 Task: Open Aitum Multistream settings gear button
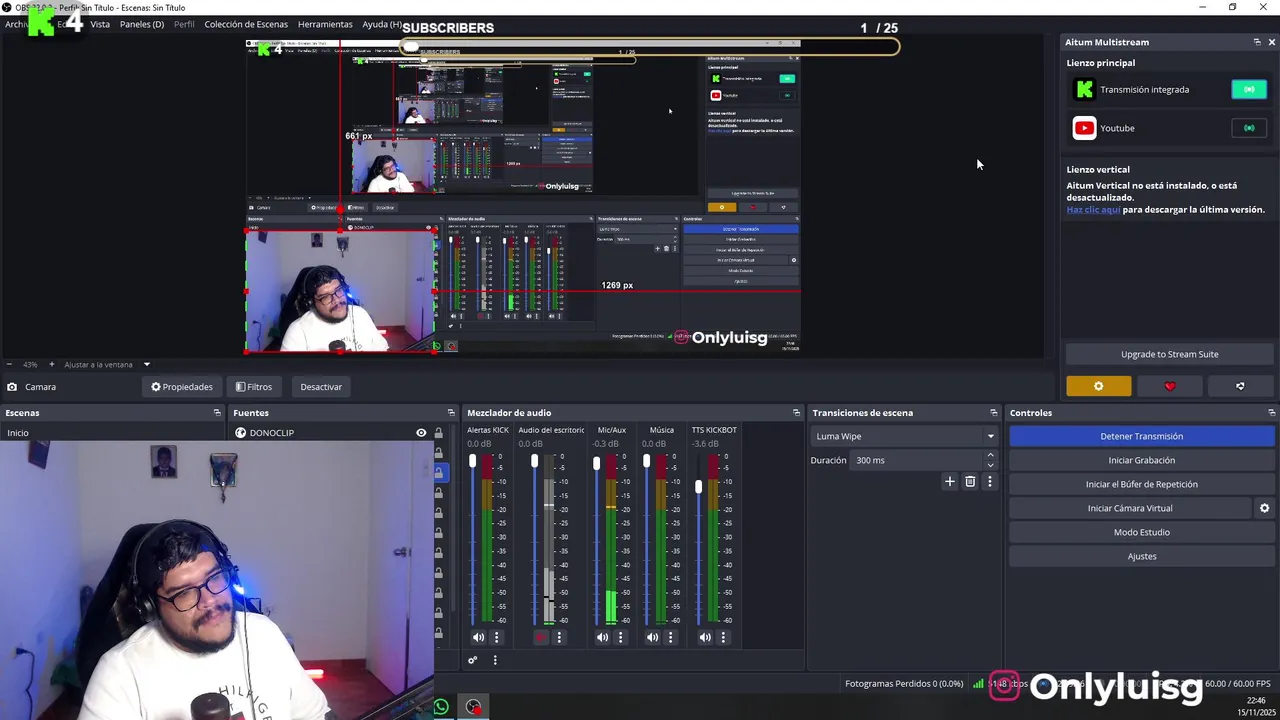(1098, 386)
